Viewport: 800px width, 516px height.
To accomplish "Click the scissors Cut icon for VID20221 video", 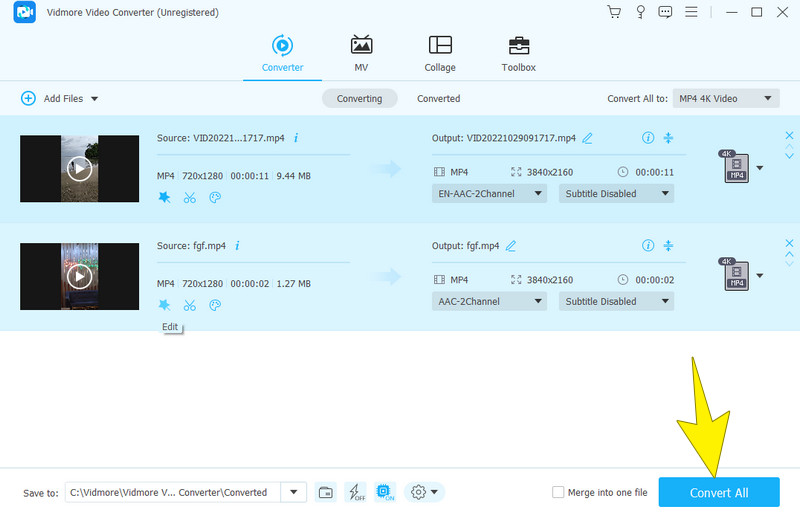I will tap(190, 197).
